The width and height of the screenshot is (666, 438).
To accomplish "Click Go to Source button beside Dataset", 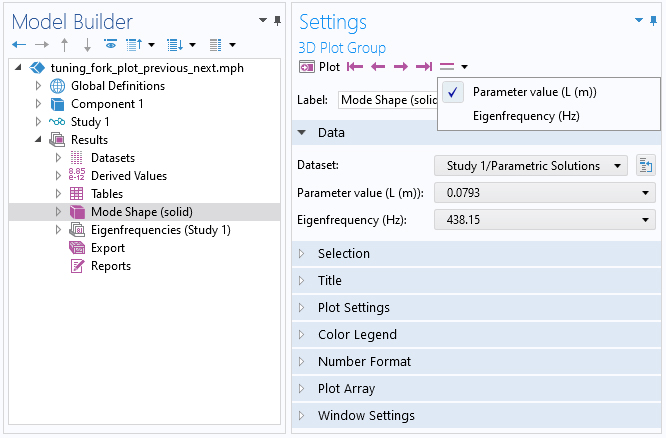I will (x=646, y=165).
